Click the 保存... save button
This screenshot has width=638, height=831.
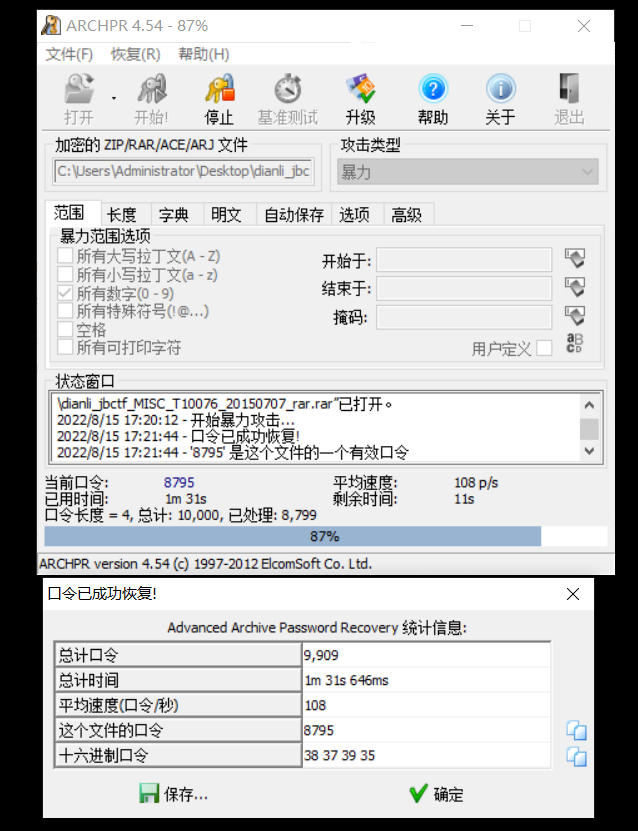[x=173, y=794]
